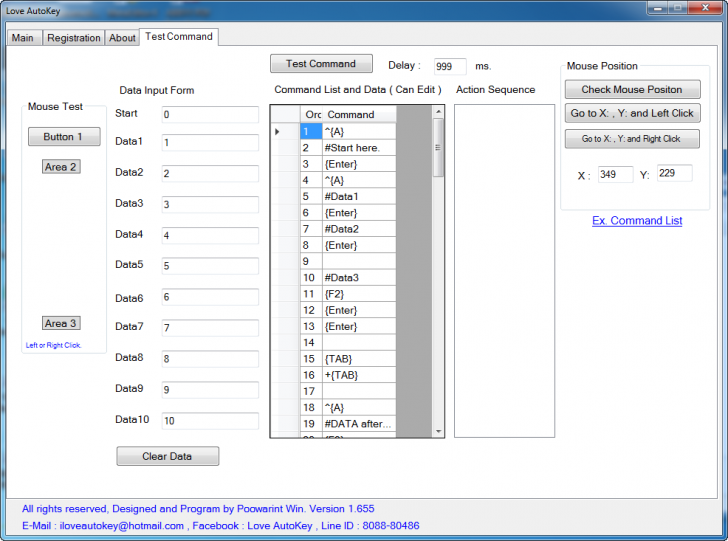Click 'Go to X: , Y: and Right Click'
The image size is (728, 541).
click(632, 139)
